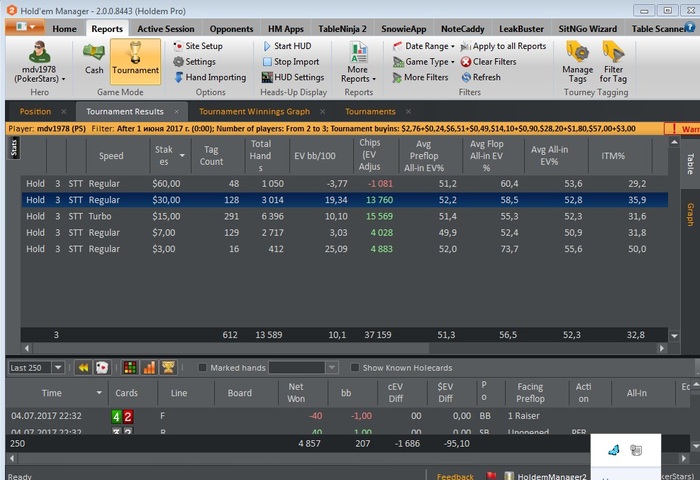Click the gold trophy icon in hands toolbar

168,367
